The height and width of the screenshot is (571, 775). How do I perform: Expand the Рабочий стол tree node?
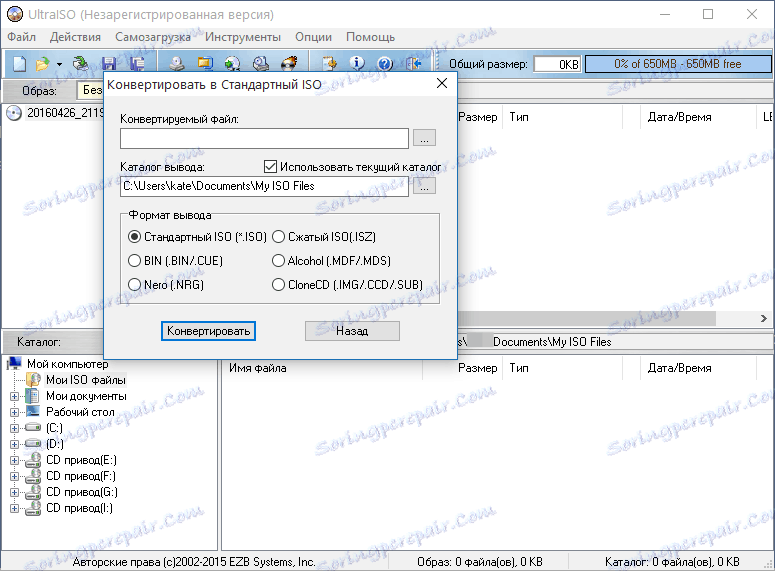coord(14,412)
